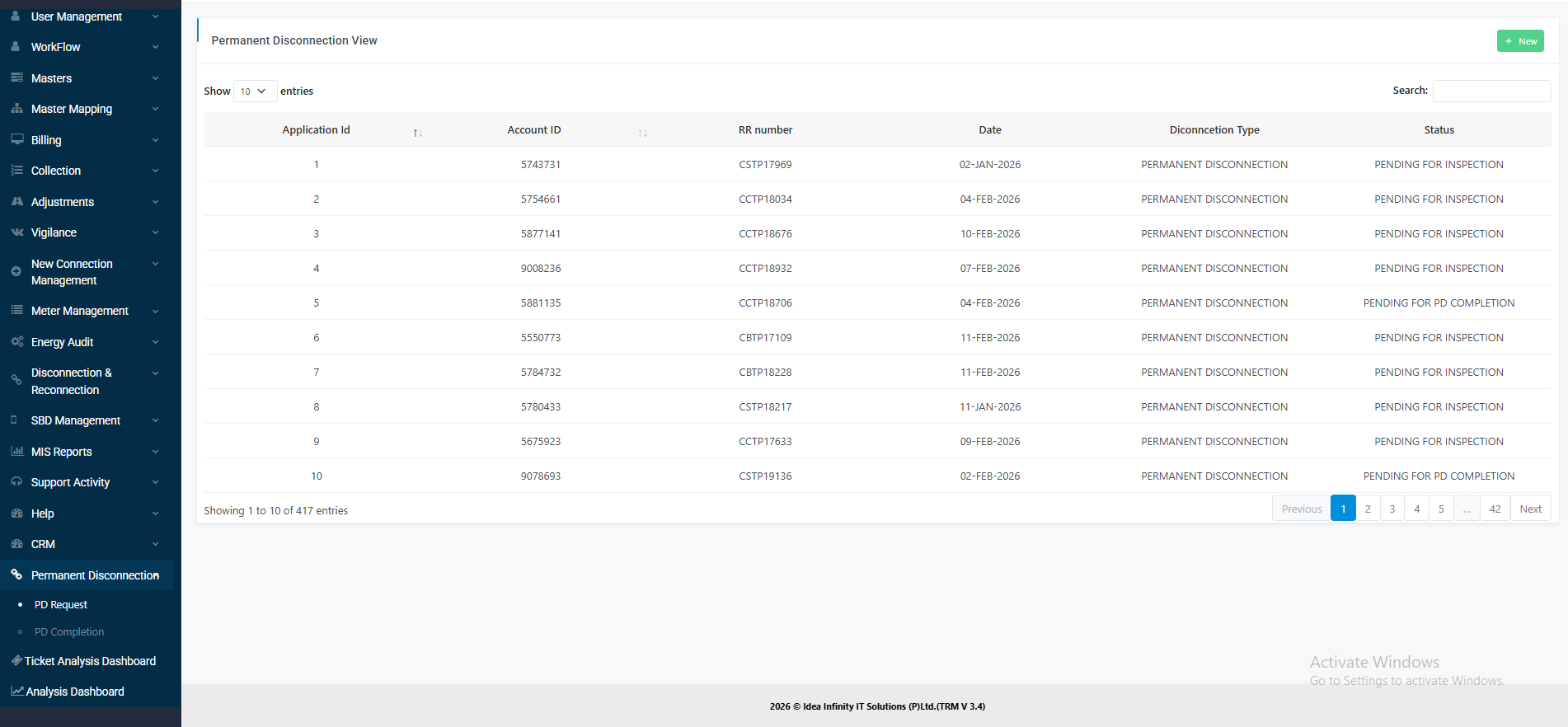Open the entries-per-page dropdown

254,91
